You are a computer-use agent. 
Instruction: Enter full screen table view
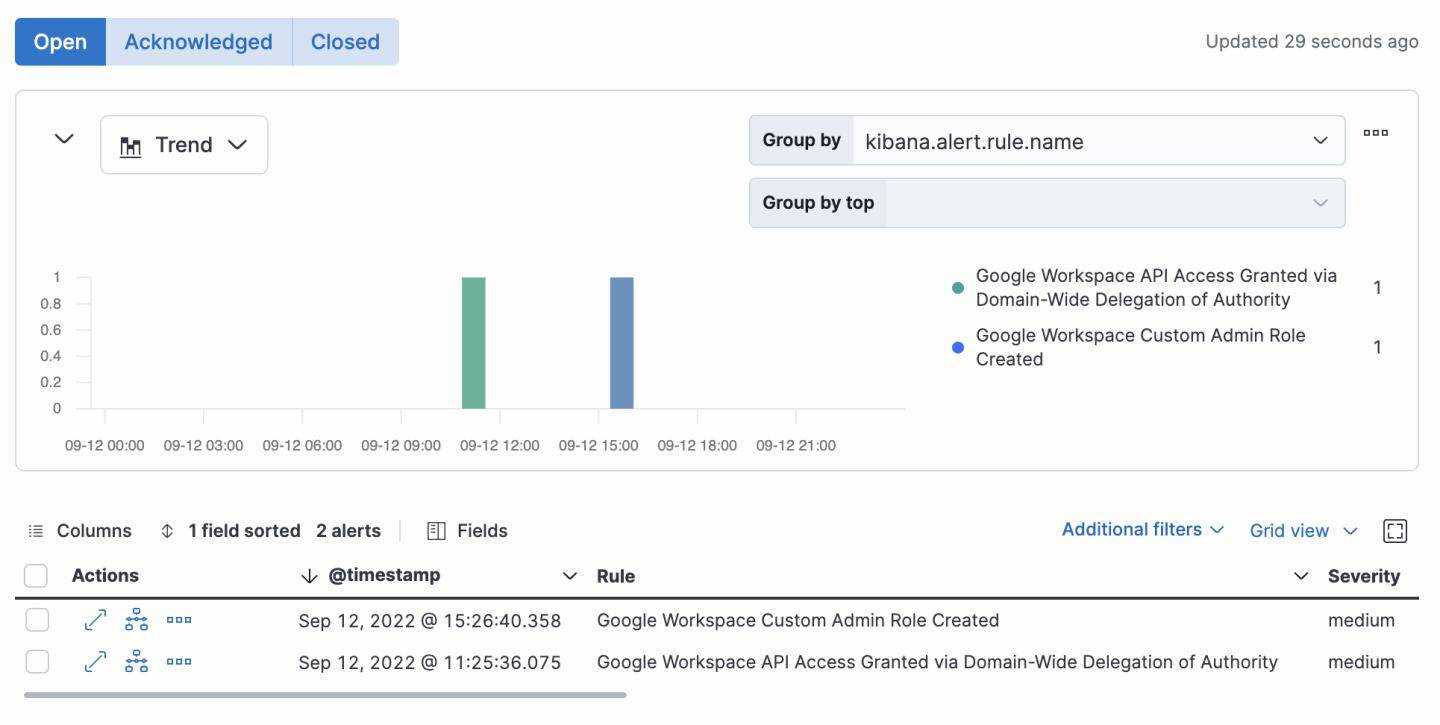pos(1395,531)
